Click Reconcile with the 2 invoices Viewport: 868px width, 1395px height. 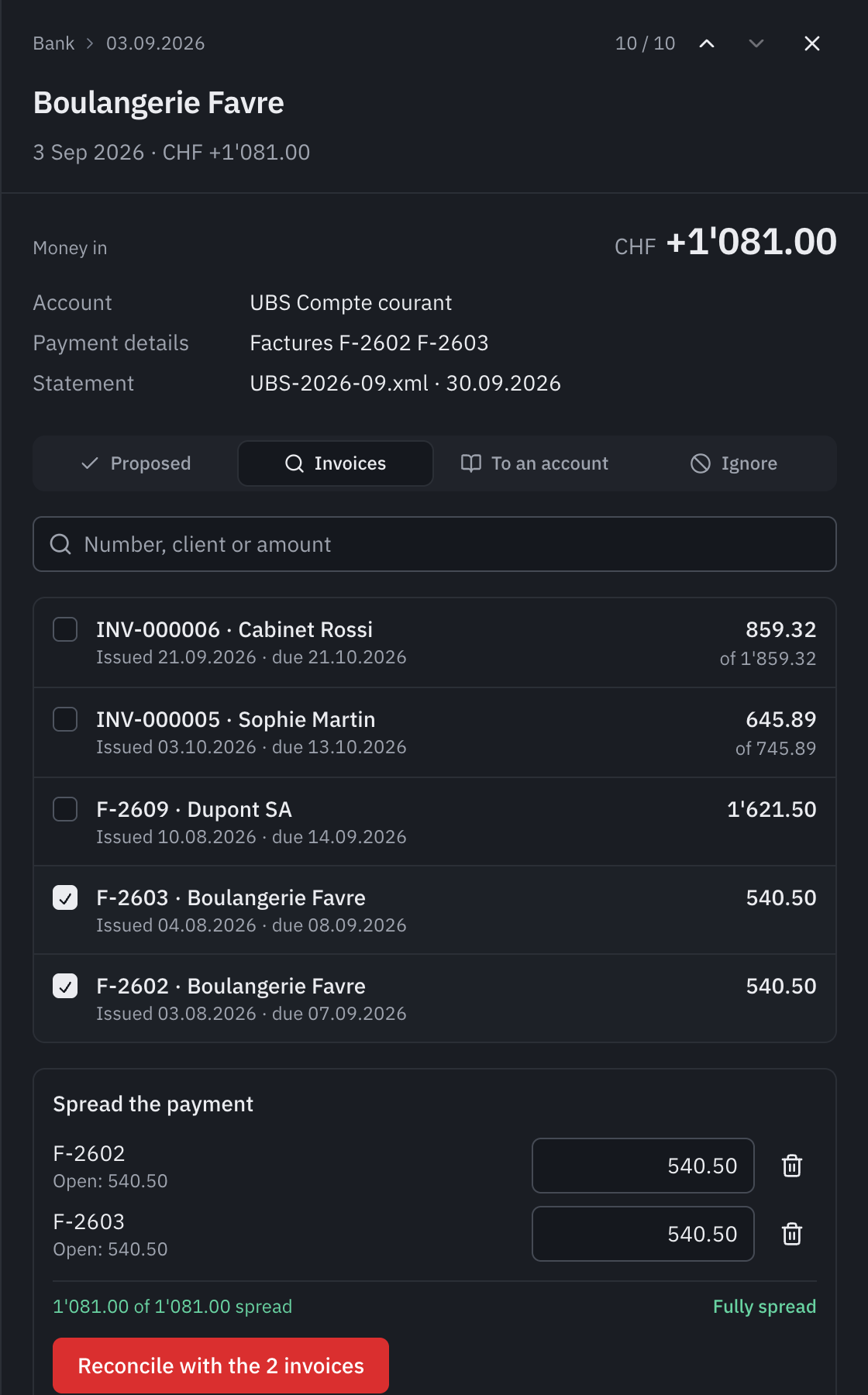pyautogui.click(x=221, y=1366)
